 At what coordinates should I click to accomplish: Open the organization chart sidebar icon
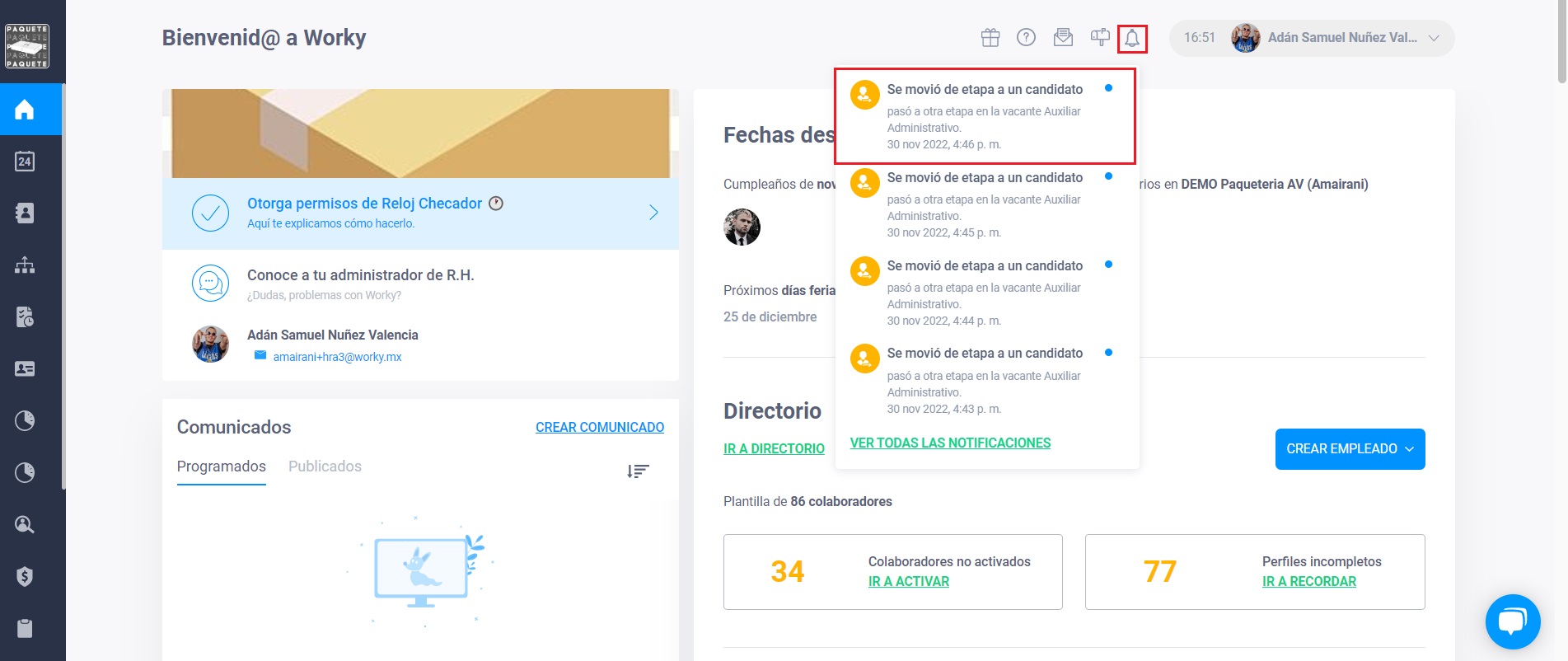25,265
